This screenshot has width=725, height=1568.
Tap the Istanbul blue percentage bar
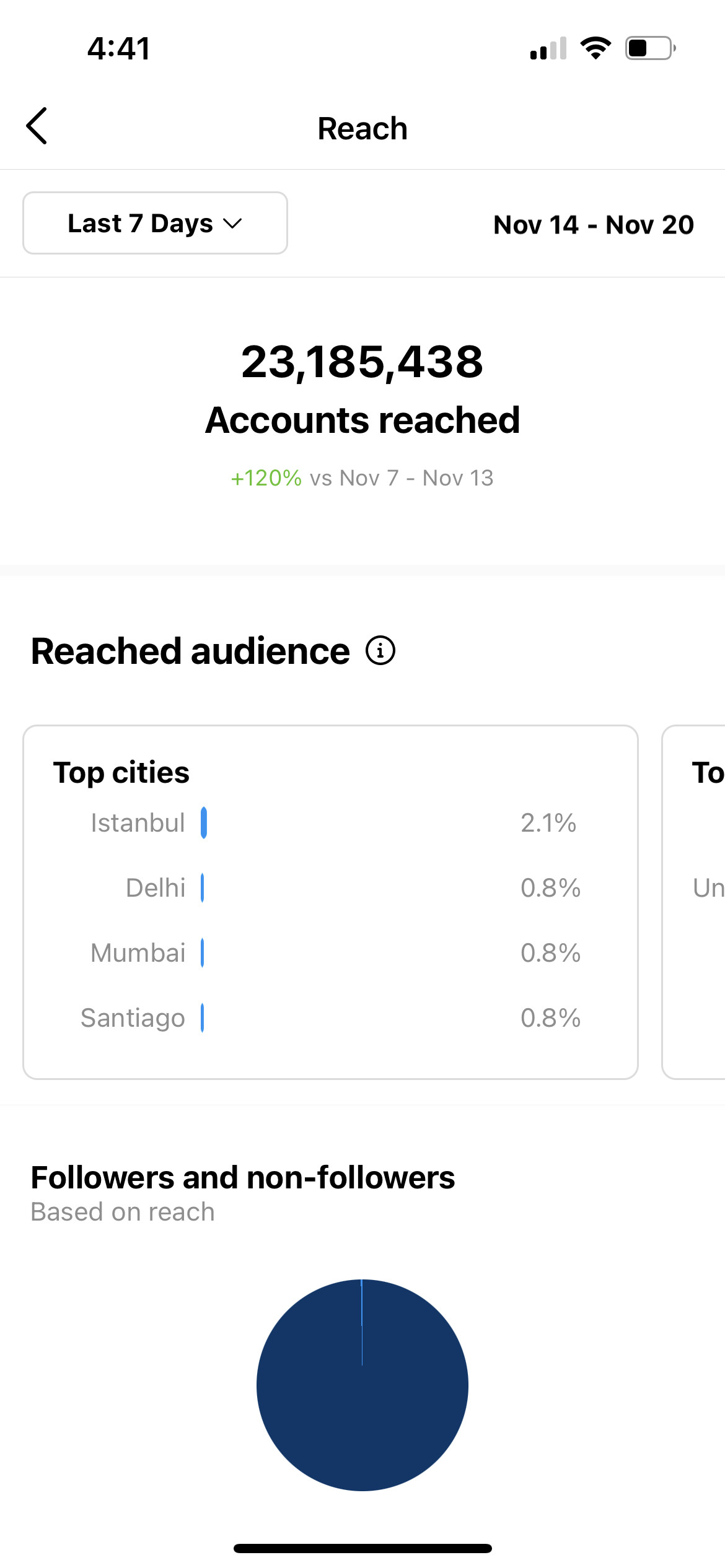coord(204,823)
